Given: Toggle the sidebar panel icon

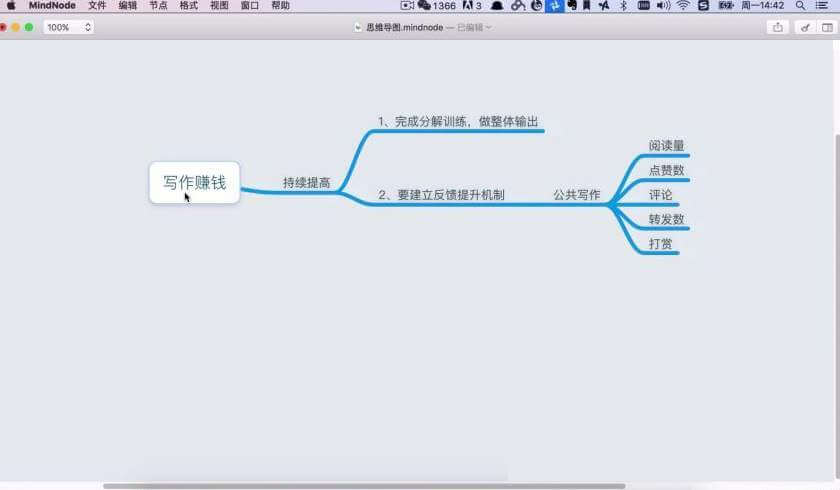Looking at the screenshot, I should tap(828, 27).
